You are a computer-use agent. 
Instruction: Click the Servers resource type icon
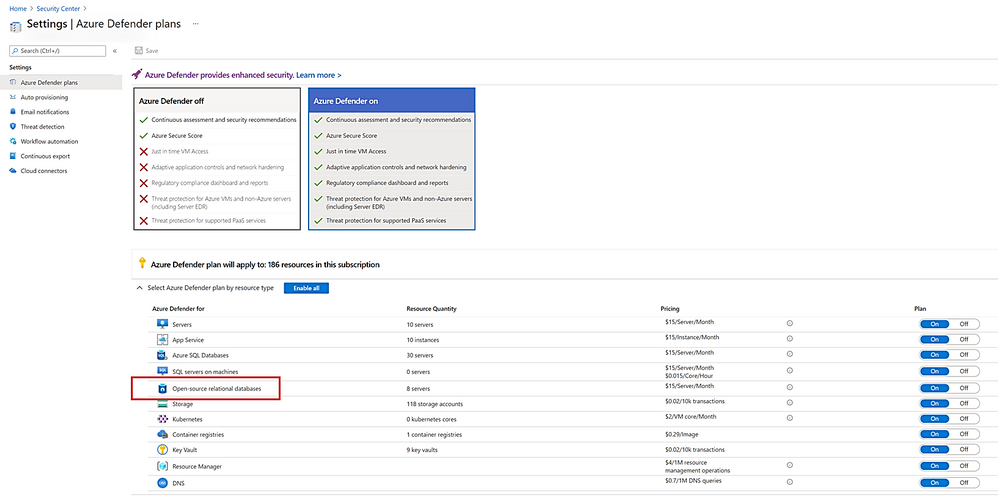(162, 324)
